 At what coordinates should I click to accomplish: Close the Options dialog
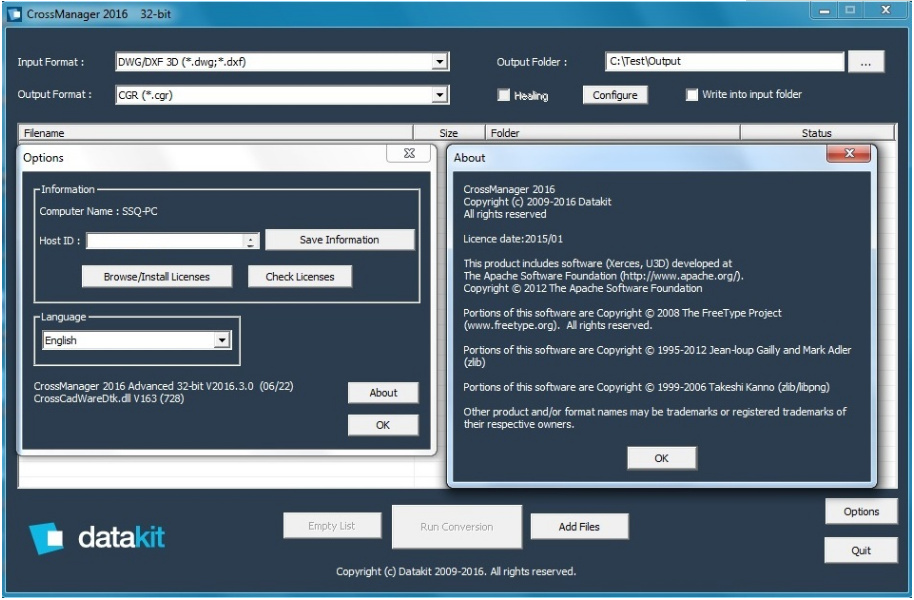[x=409, y=153]
